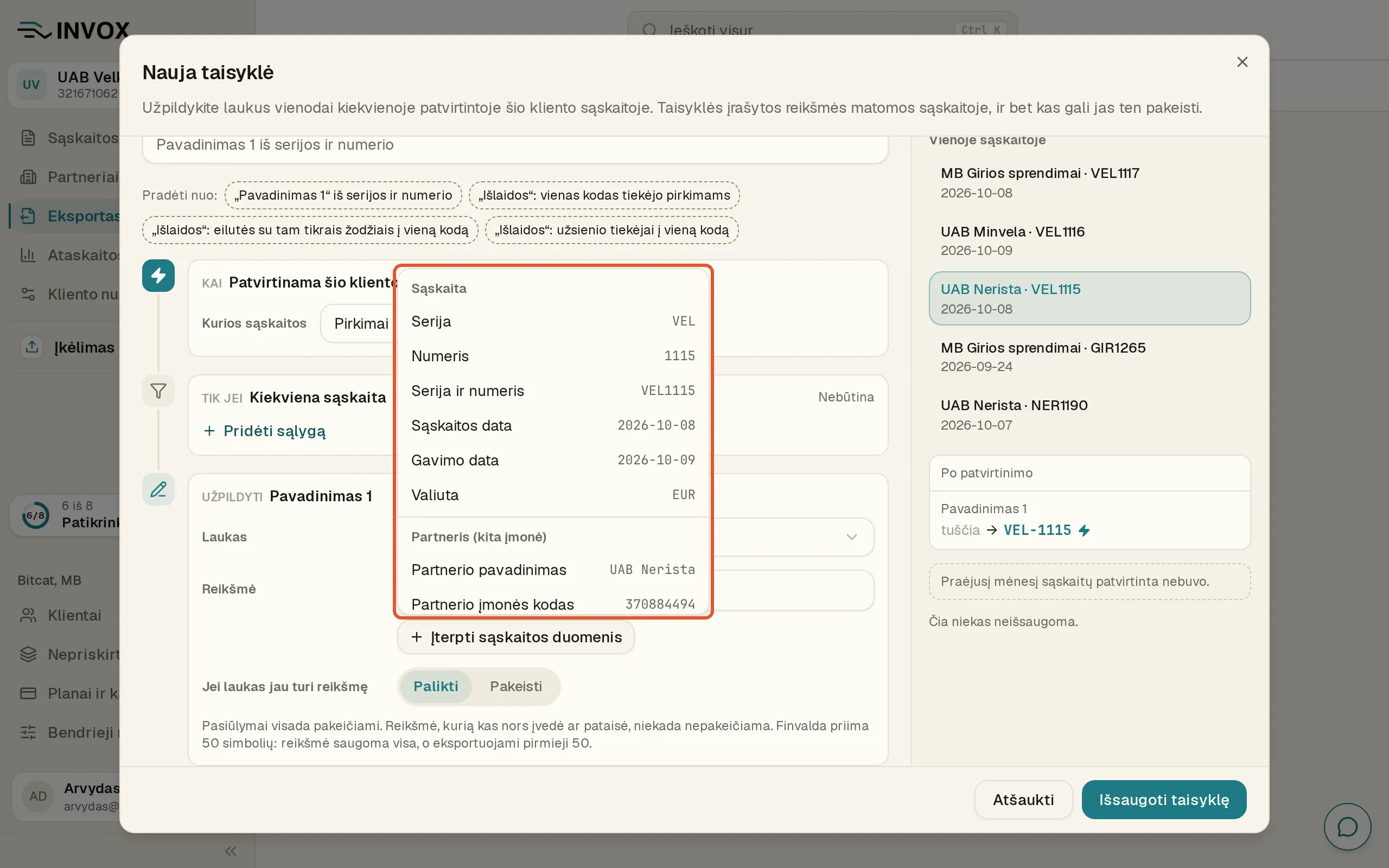
Task: Select invoice MB Girios sprendimai VEL1117
Action: (x=1089, y=183)
